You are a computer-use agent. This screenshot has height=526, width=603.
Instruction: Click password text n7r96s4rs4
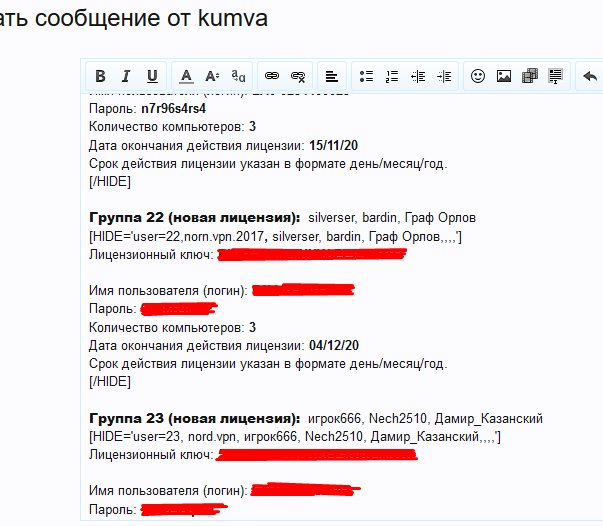[173, 109]
